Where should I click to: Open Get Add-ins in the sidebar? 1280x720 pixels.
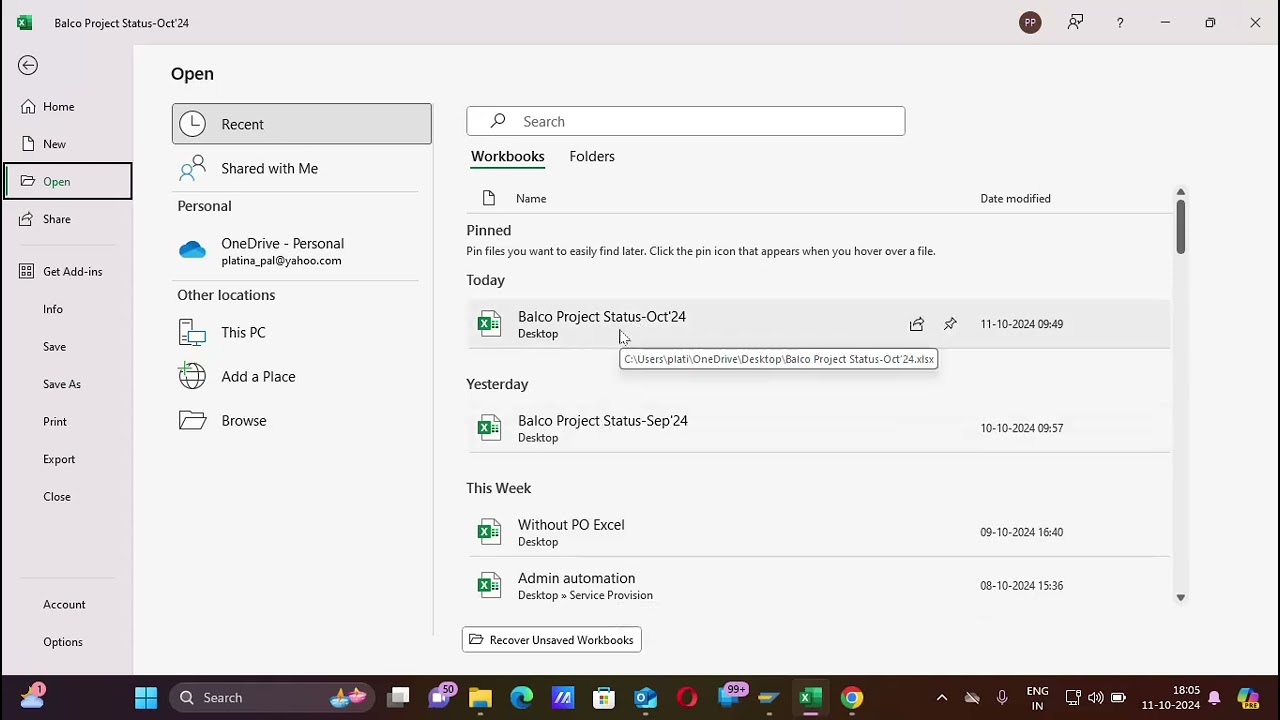pos(67,272)
